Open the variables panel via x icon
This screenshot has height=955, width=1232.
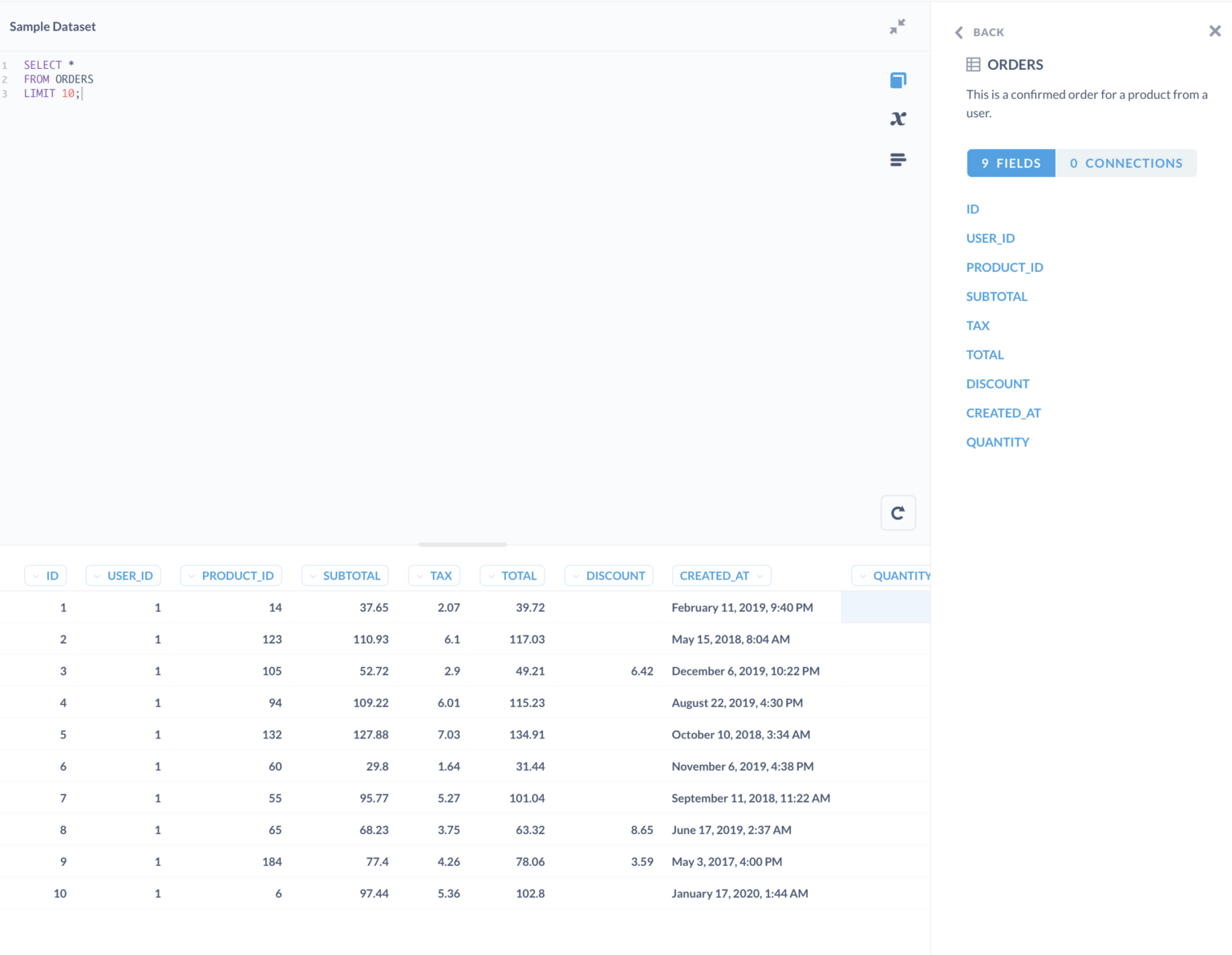pyautogui.click(x=898, y=118)
